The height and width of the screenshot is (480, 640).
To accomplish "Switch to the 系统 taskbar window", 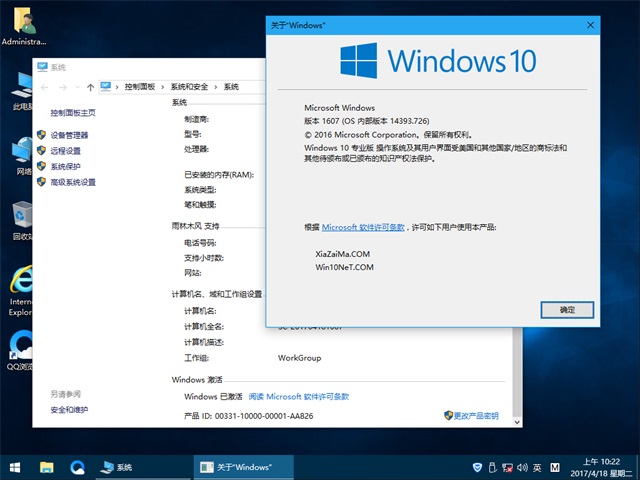I will pyautogui.click(x=118, y=467).
